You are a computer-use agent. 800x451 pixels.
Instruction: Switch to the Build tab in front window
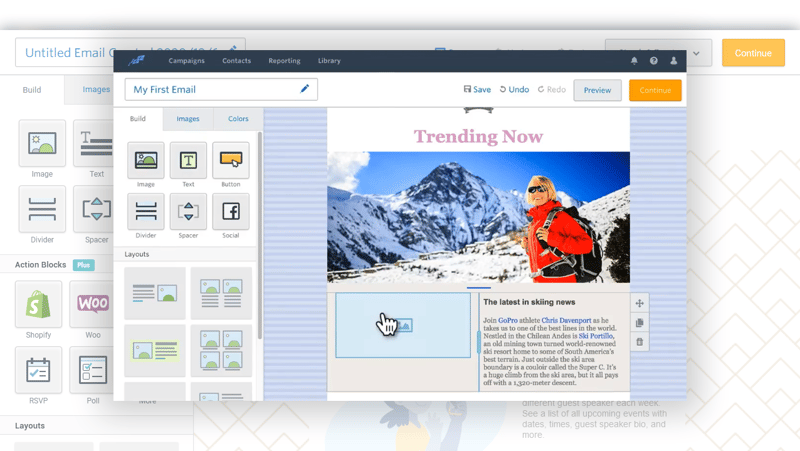138,119
